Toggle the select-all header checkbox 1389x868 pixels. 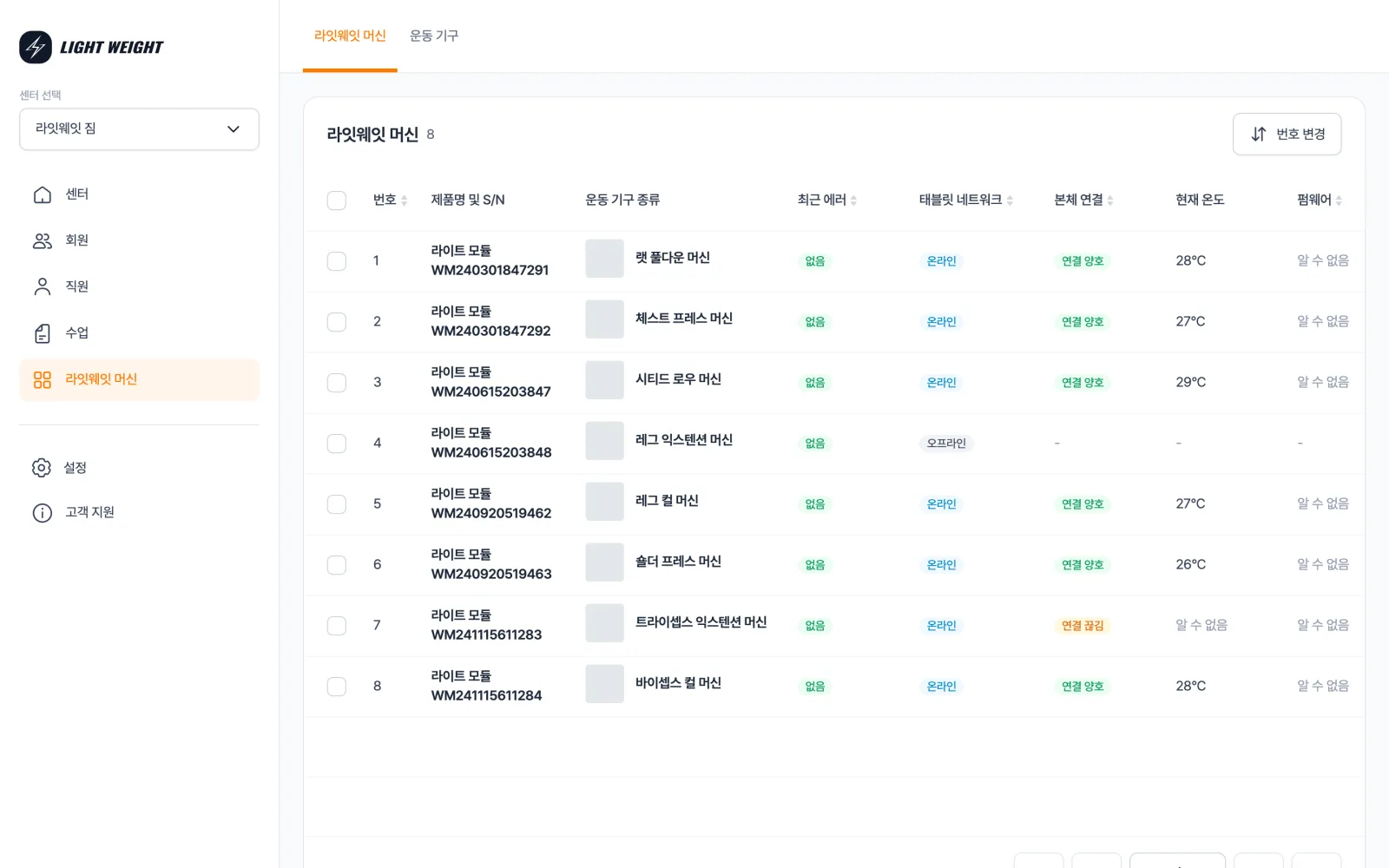[337, 201]
